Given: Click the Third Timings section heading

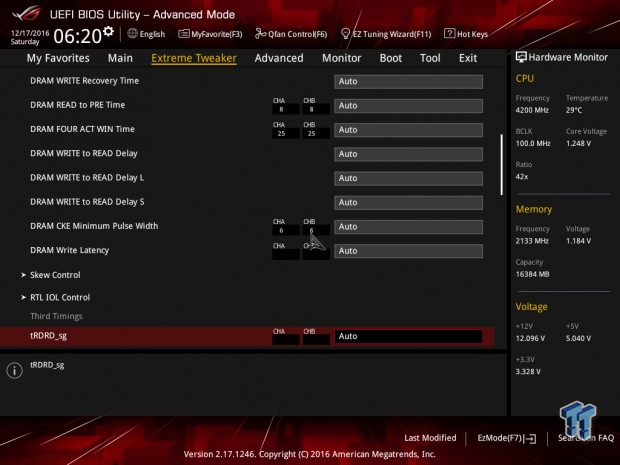Looking at the screenshot, I should [x=56, y=316].
